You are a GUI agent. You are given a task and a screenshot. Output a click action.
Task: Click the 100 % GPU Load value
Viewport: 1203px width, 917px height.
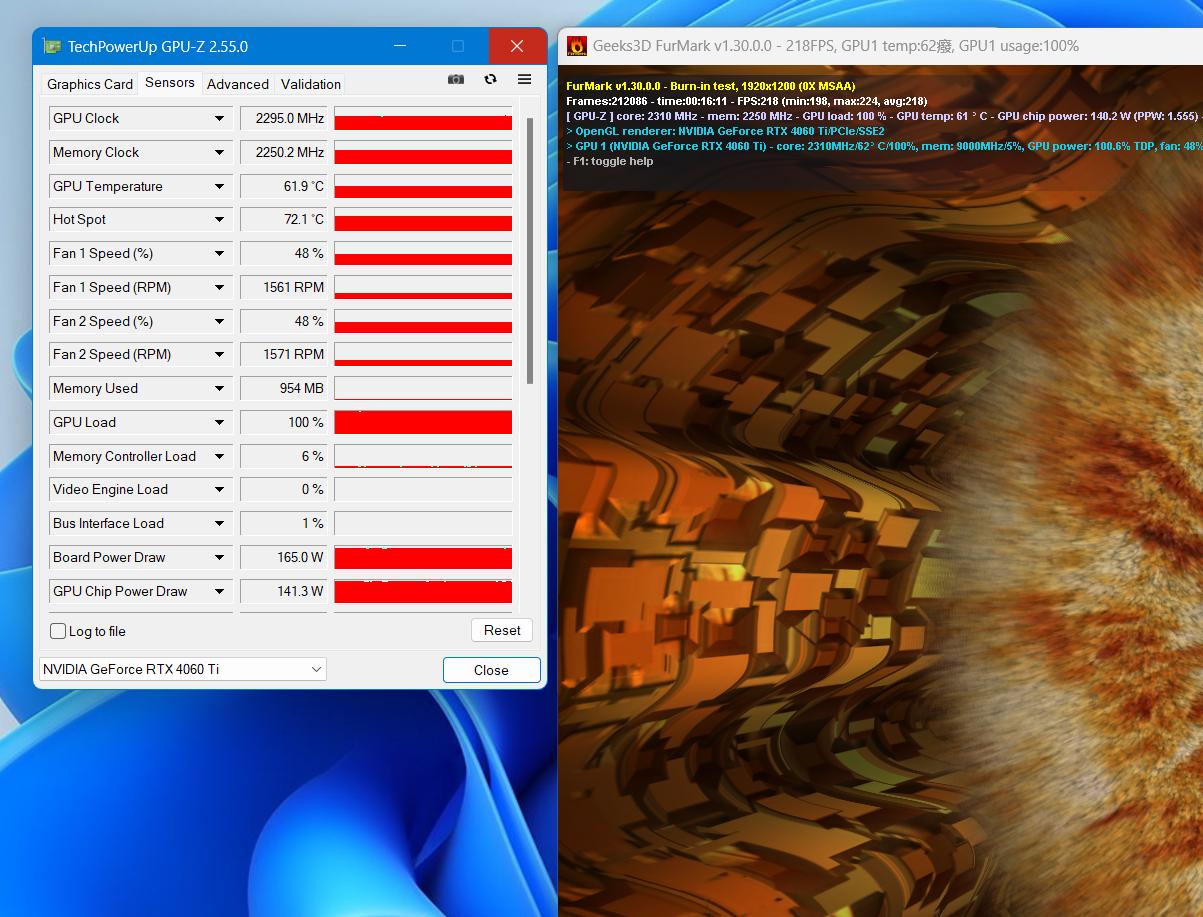[x=284, y=423]
